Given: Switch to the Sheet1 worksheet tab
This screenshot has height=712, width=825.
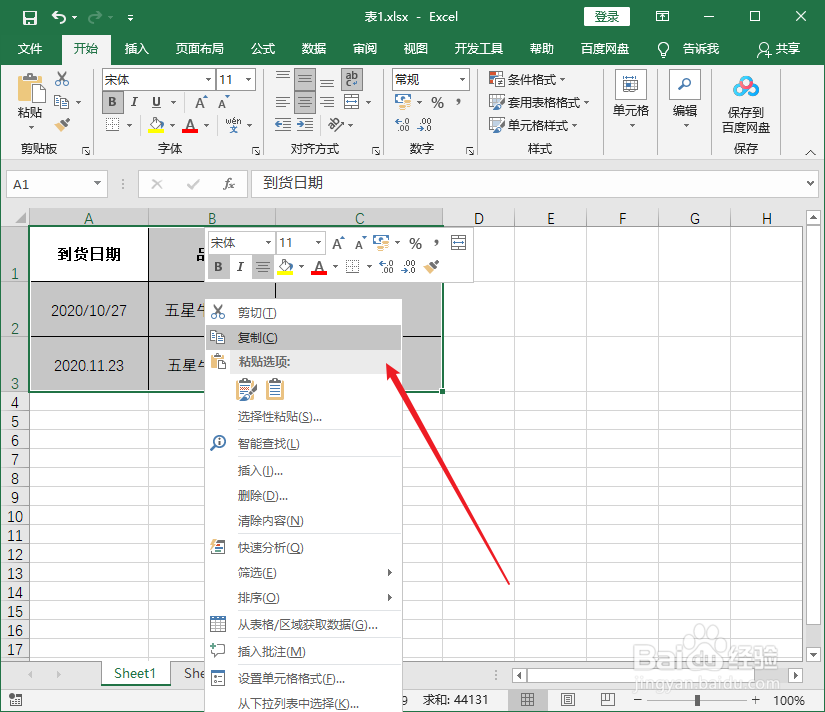Looking at the screenshot, I should tap(135, 673).
